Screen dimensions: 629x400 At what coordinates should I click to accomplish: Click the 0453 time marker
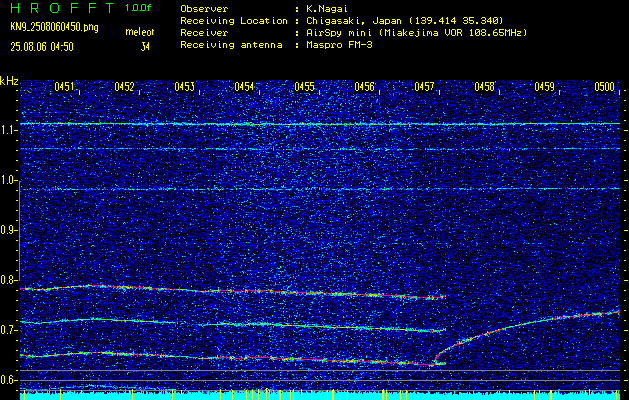185,87
